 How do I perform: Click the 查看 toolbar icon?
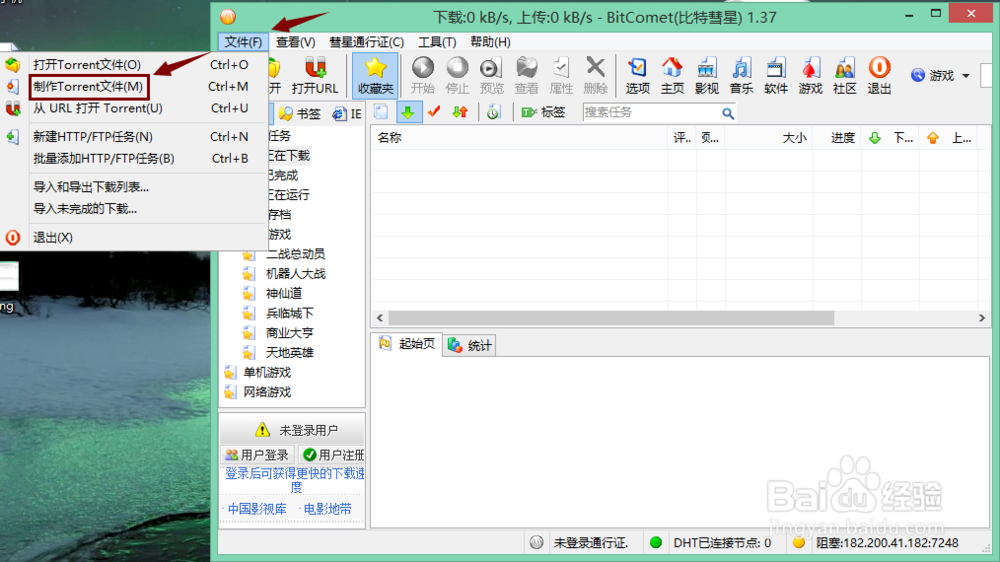[x=526, y=75]
